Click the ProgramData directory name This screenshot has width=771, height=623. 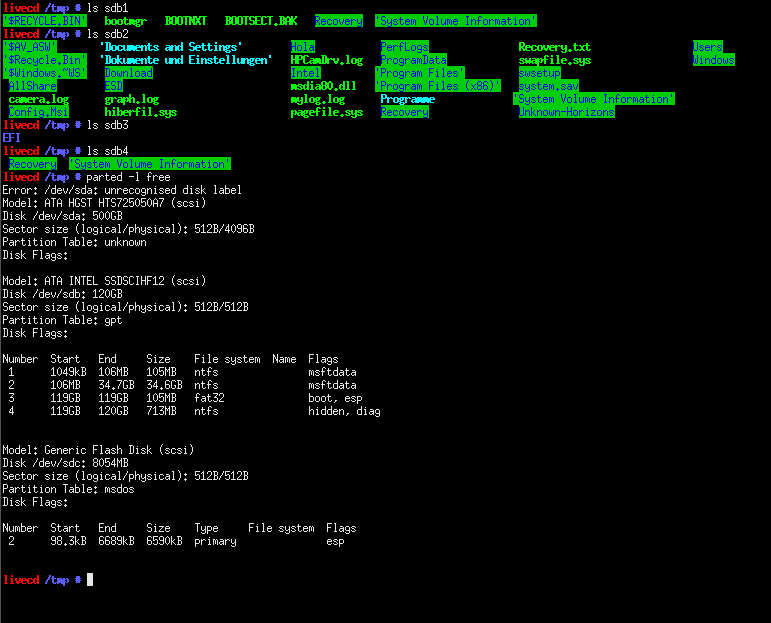[414, 60]
